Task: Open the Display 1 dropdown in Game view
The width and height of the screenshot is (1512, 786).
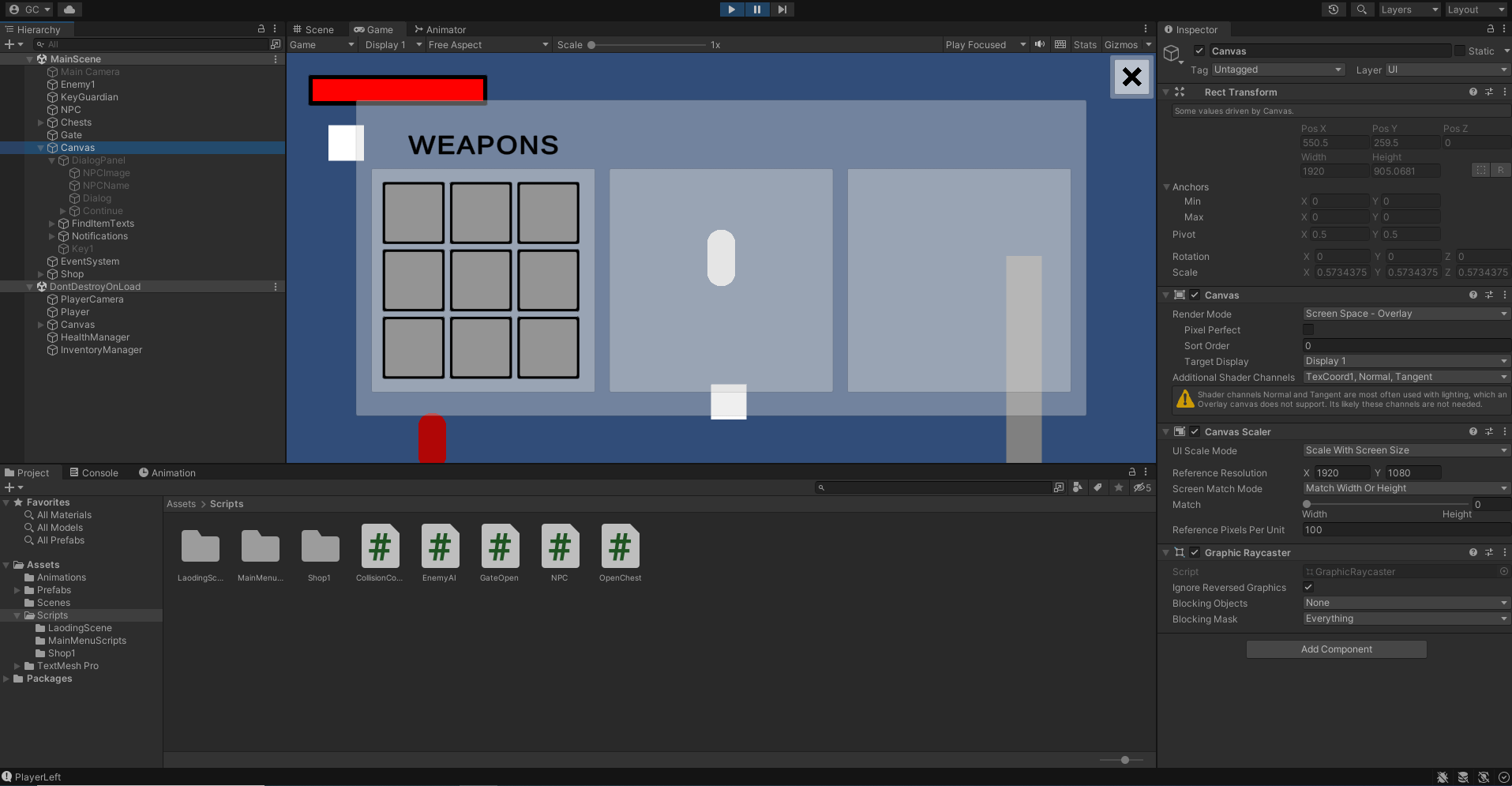Action: [x=393, y=45]
